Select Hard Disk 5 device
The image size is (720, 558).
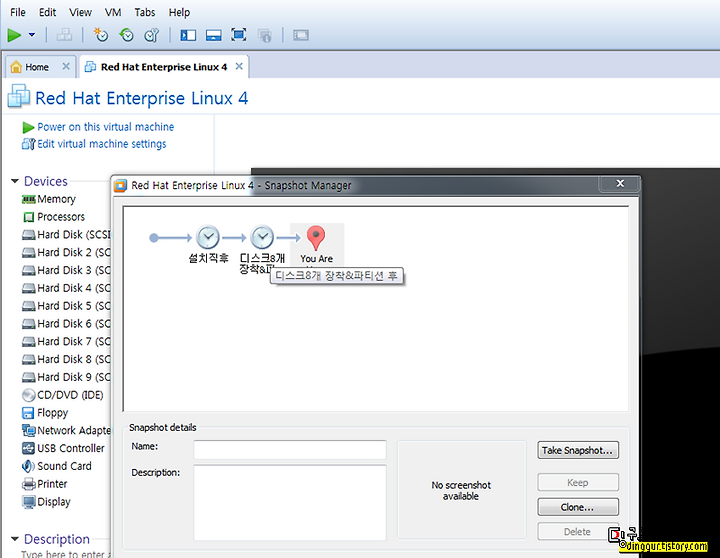click(x=66, y=306)
